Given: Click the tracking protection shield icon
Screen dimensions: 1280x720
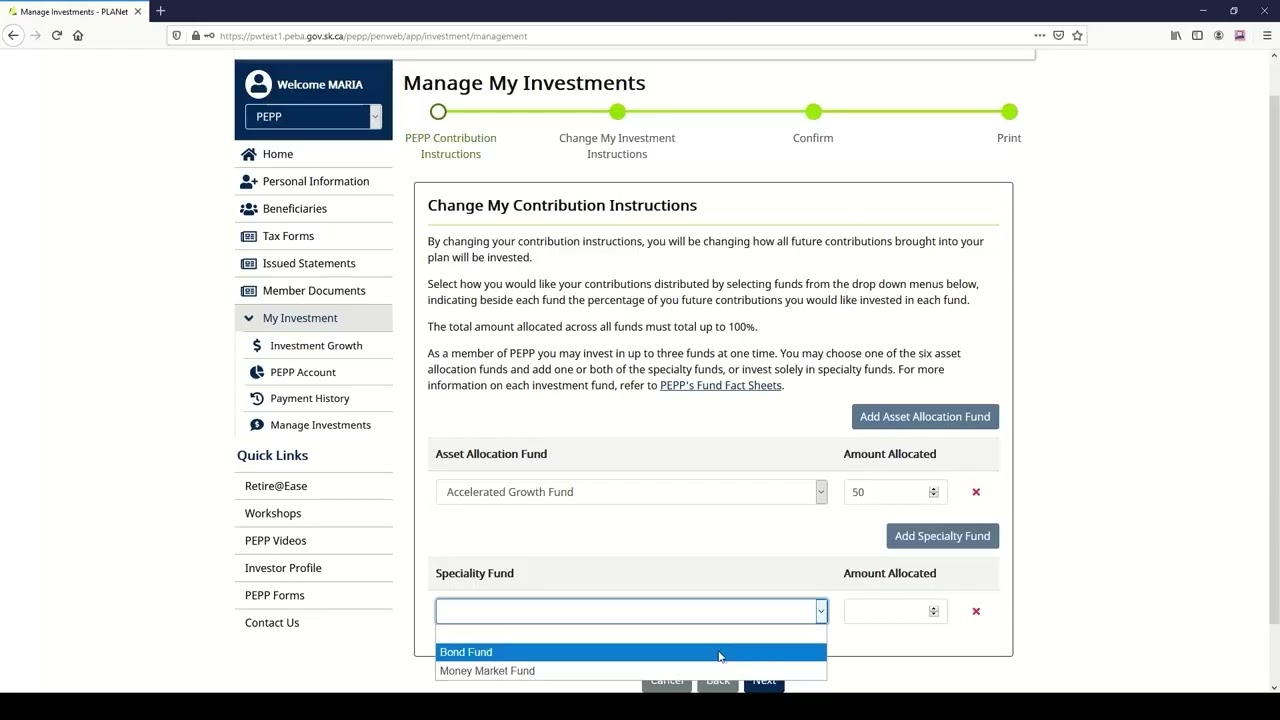Looking at the screenshot, I should (177, 36).
